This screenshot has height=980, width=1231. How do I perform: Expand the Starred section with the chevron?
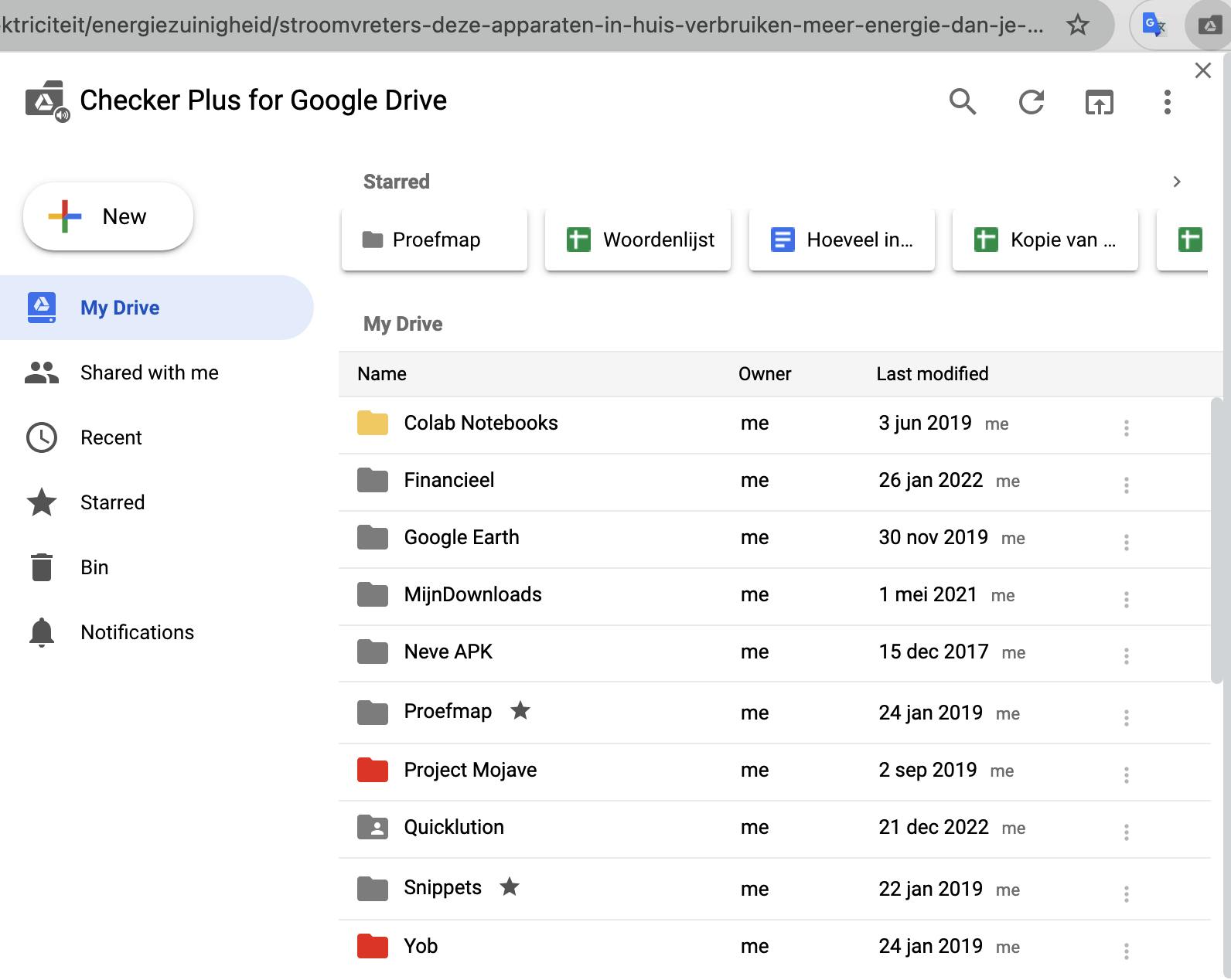click(x=1177, y=182)
